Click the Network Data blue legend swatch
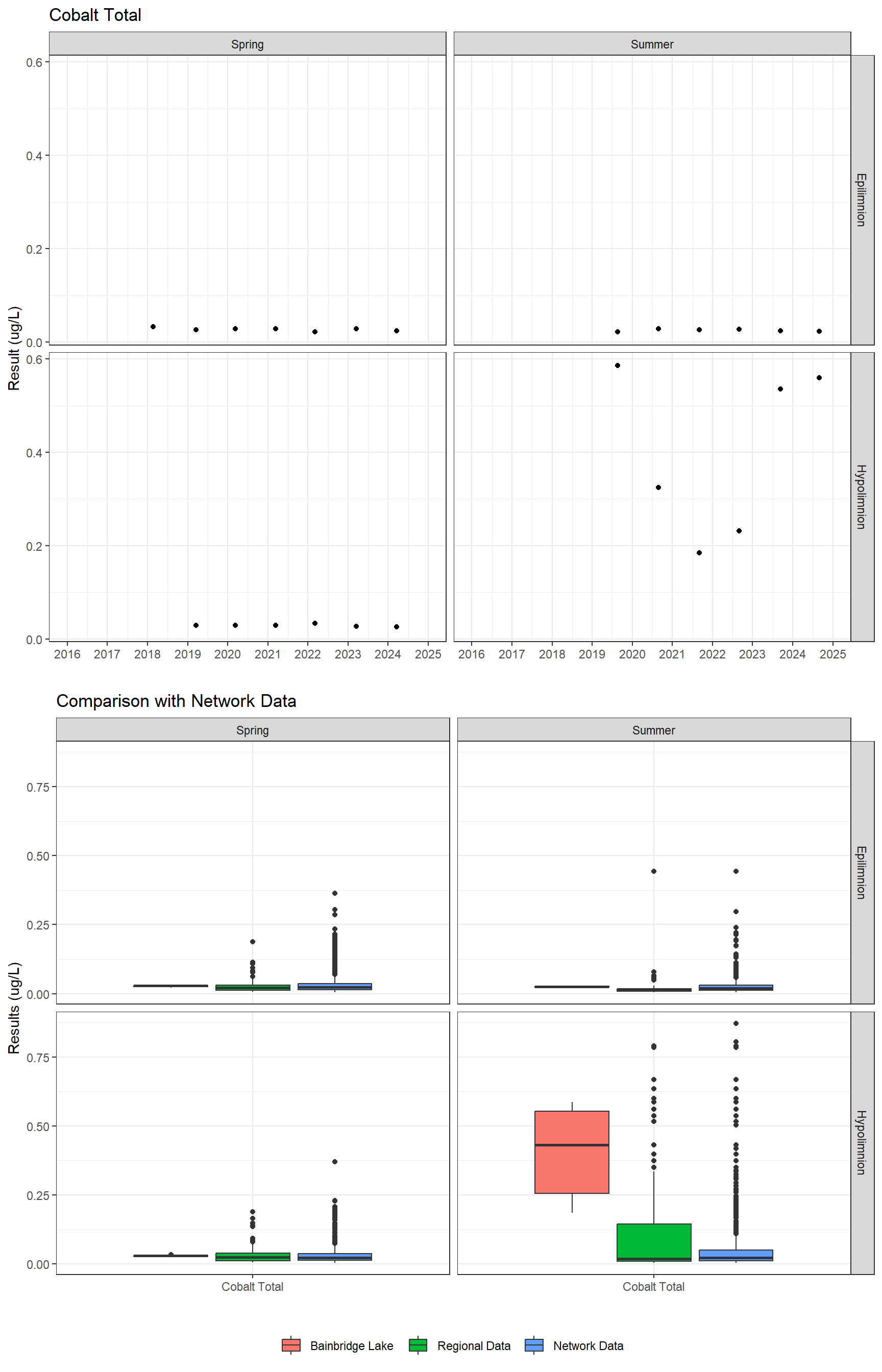Viewport: 882px width, 1372px height. pos(534,1345)
